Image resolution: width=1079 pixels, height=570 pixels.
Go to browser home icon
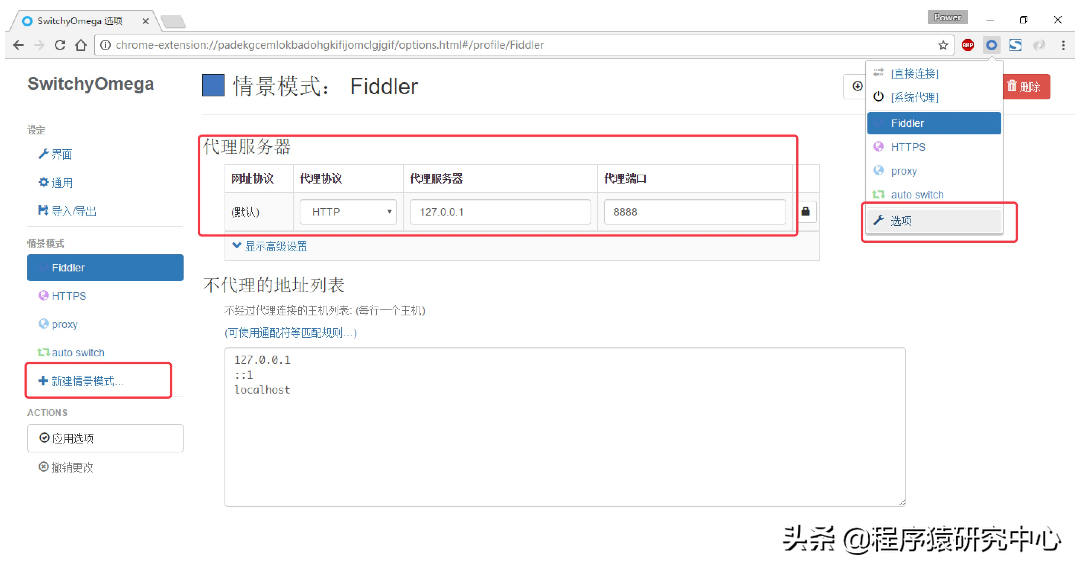click(81, 45)
